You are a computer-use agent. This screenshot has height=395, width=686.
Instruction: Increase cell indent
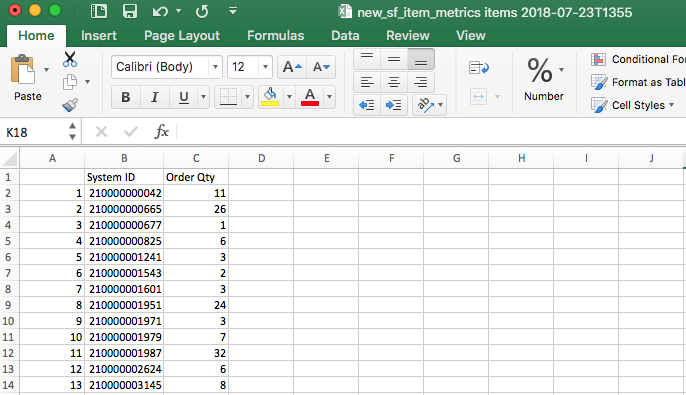point(394,105)
